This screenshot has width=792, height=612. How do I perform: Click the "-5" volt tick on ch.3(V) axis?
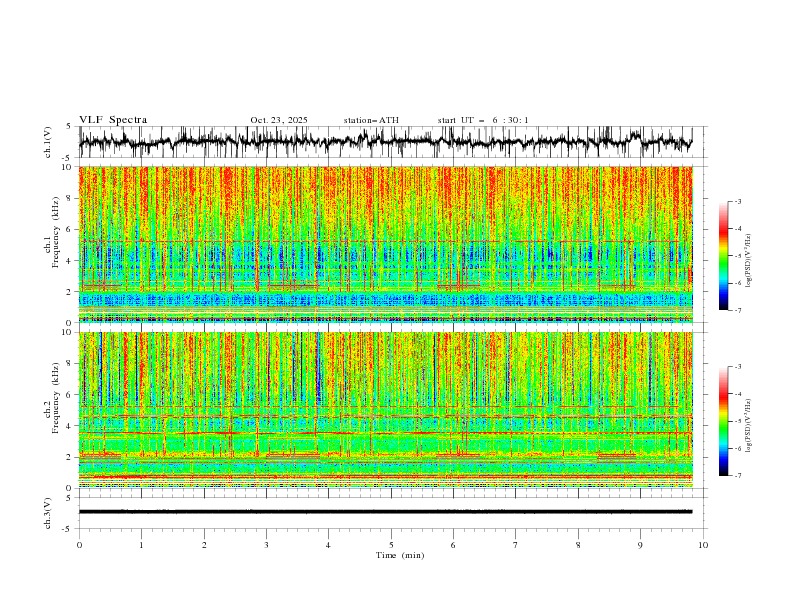coord(67,529)
